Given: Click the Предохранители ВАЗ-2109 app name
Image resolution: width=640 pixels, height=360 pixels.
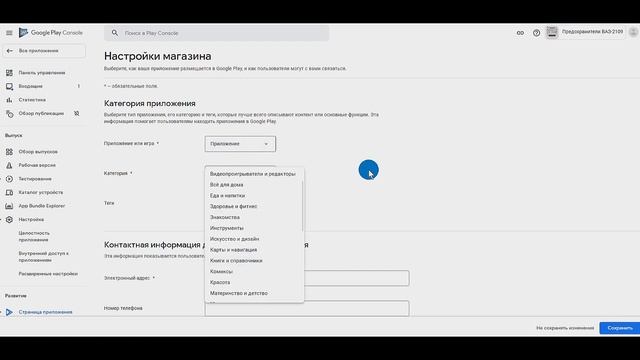Looking at the screenshot, I should point(592,31).
